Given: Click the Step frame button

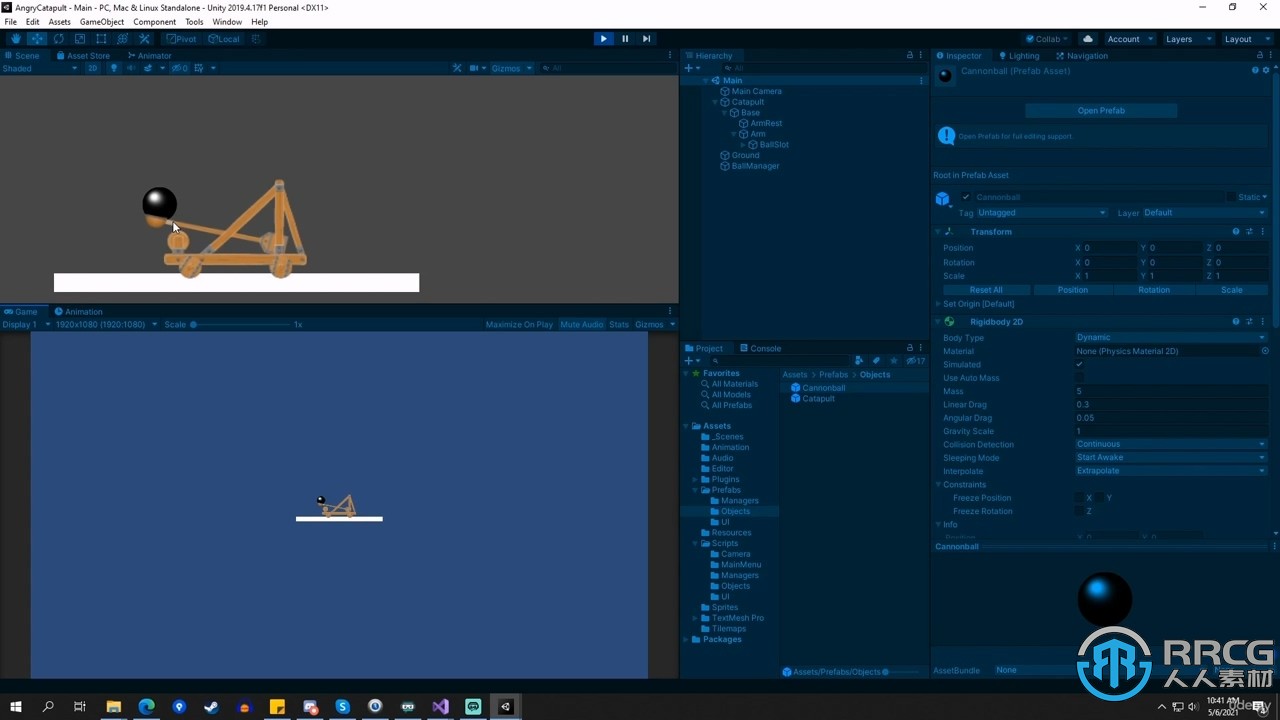Looking at the screenshot, I should pos(646,39).
